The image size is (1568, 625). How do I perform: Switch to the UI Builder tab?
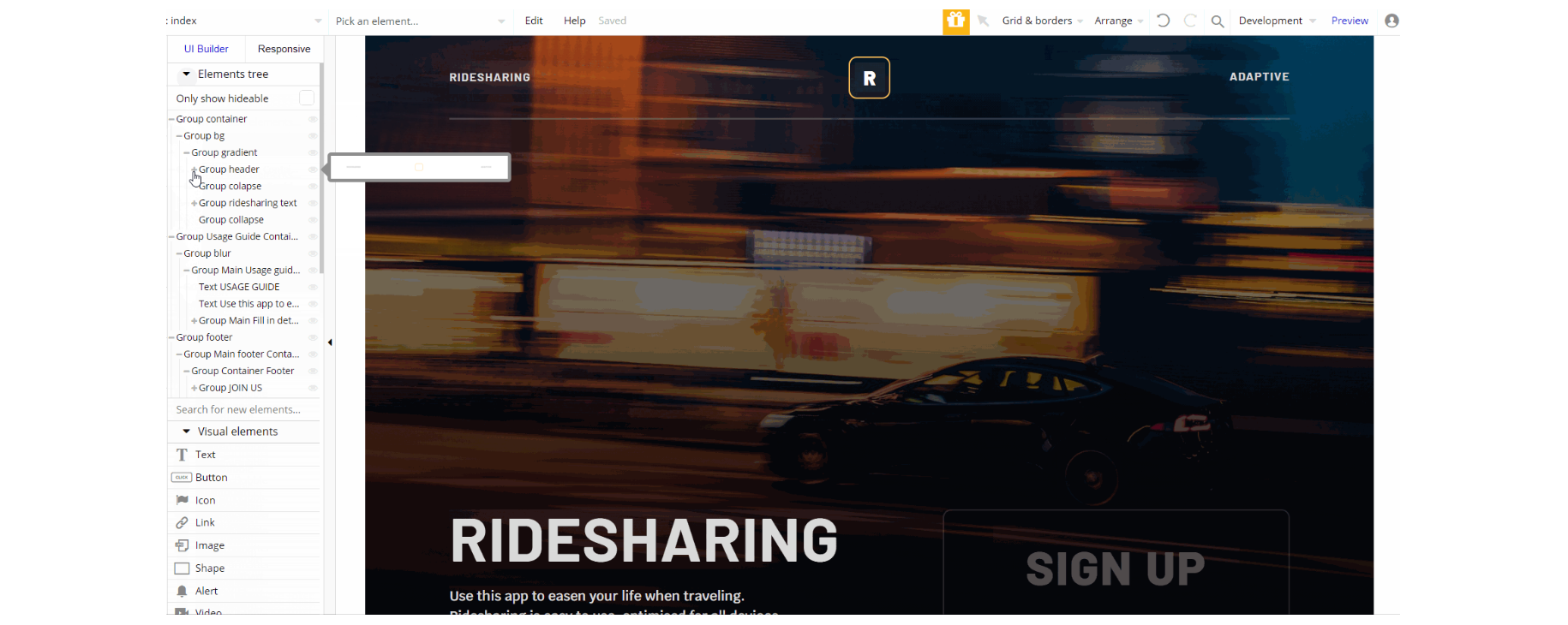pyautogui.click(x=206, y=49)
